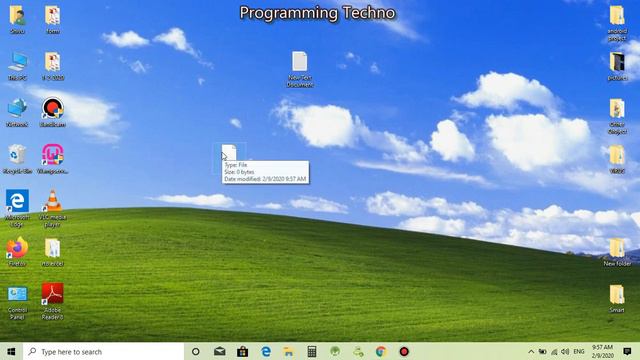640x360 pixels.
Task: Select the Recycle Bin icon
Action: [x=17, y=159]
